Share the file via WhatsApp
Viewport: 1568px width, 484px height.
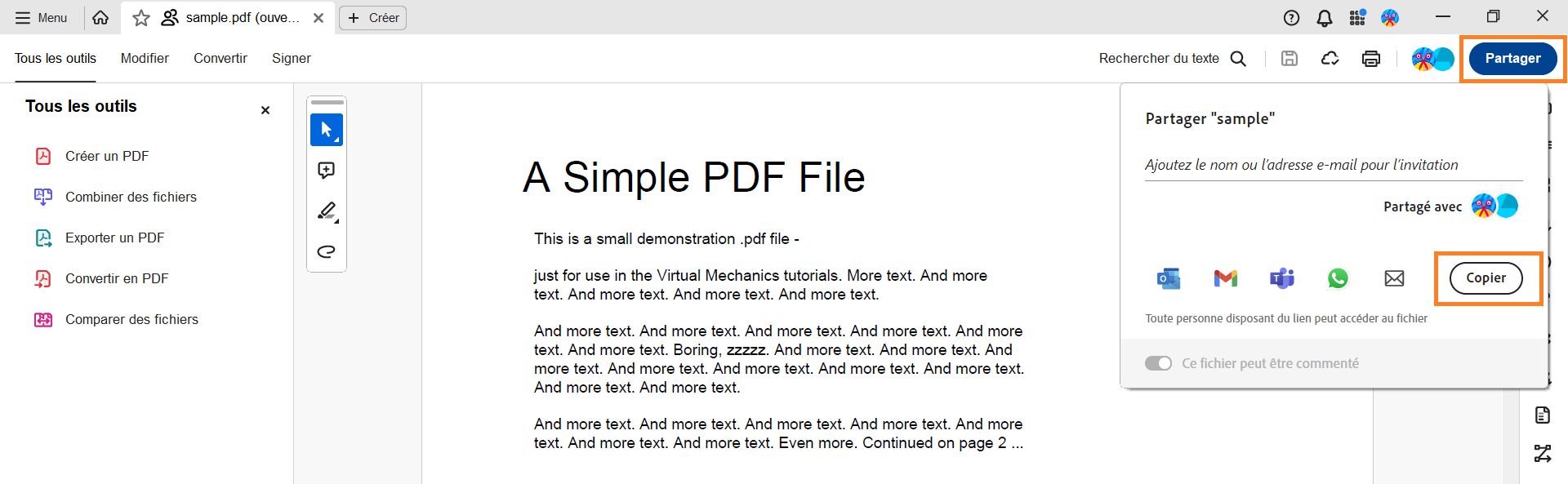coord(1338,278)
